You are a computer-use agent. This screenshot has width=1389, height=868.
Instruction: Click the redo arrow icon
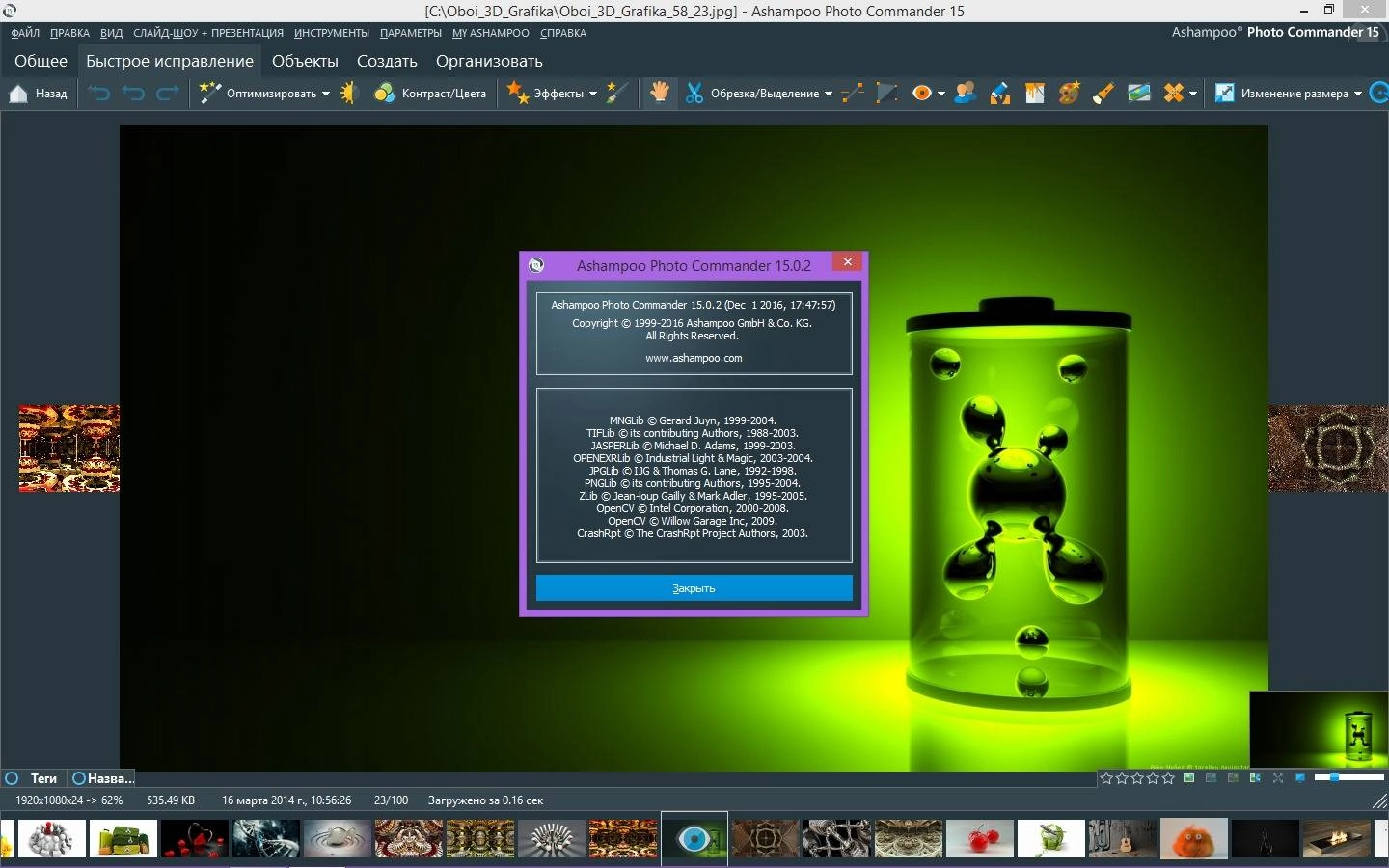coord(168,94)
